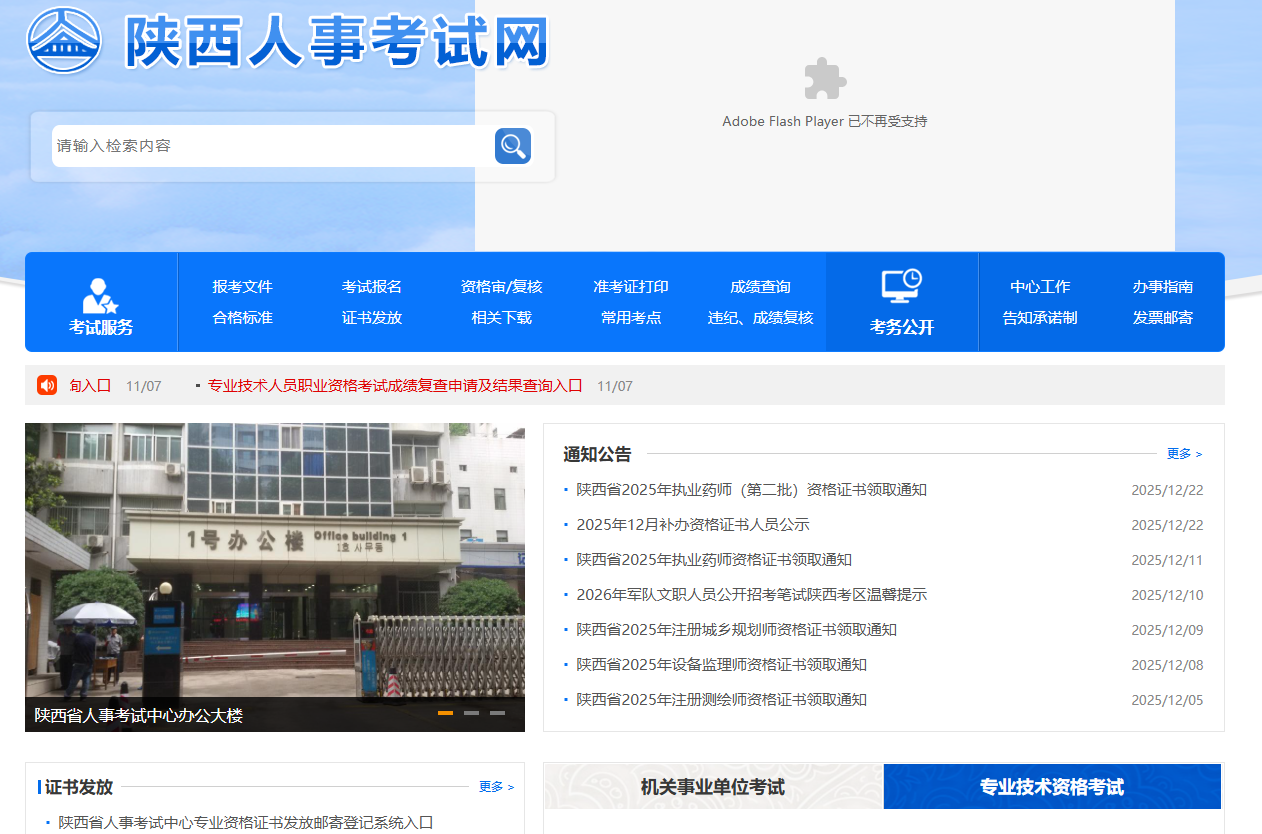The image size is (1262, 834).
Task: Open 报考文件 in navigation bar
Action: [242, 287]
